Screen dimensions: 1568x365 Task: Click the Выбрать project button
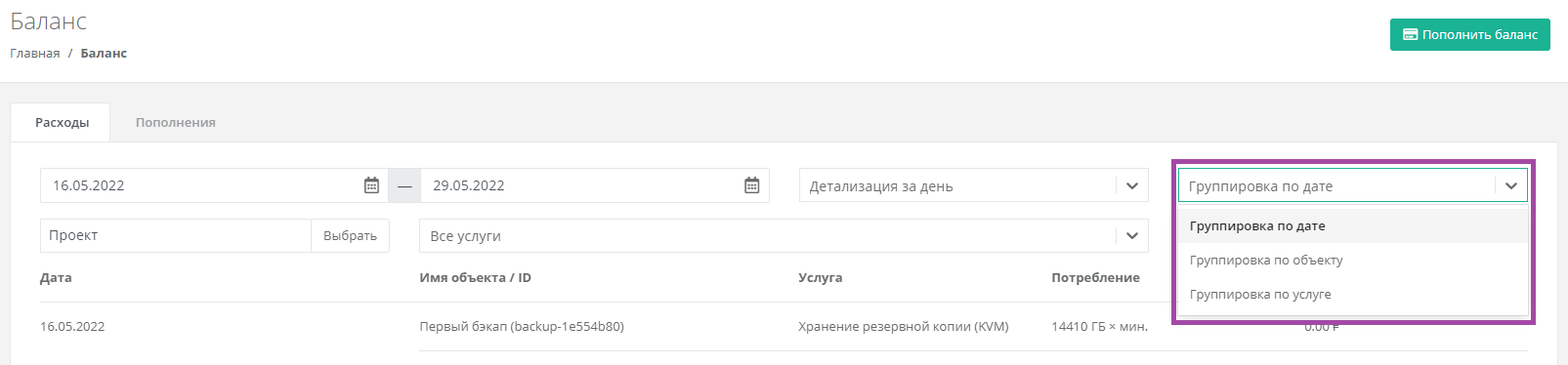coord(350,235)
